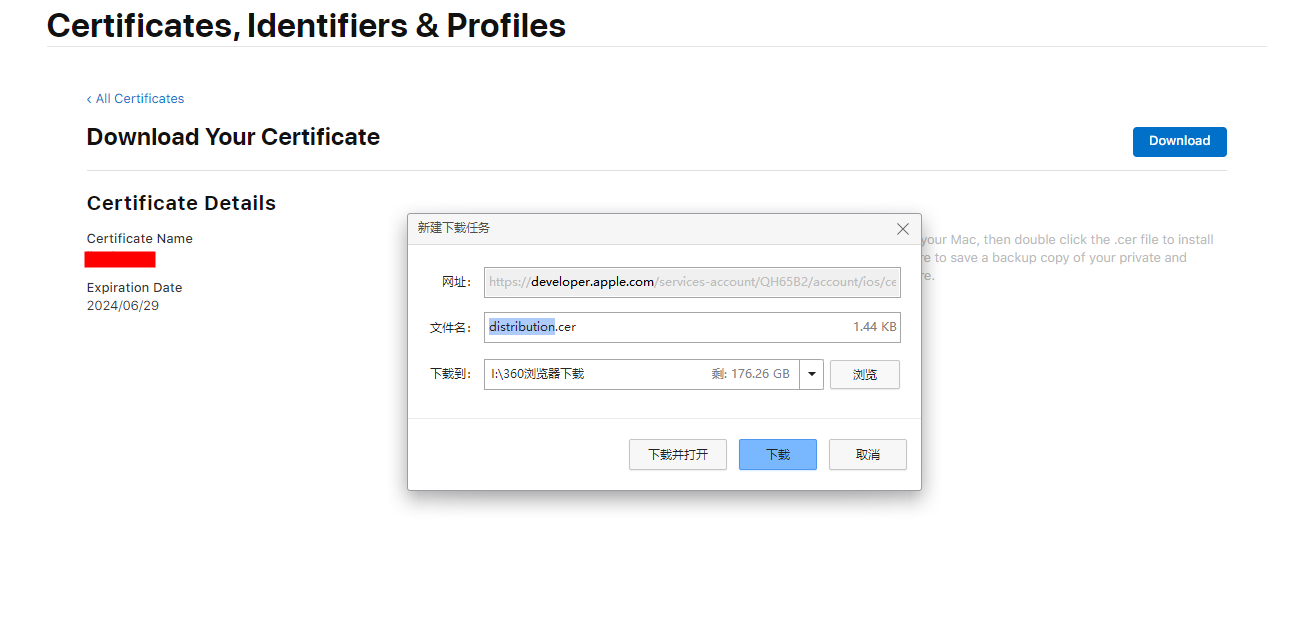Click the I:\360浏览器下载 path field
Screen dimensions: 1296x626
(x=642, y=374)
